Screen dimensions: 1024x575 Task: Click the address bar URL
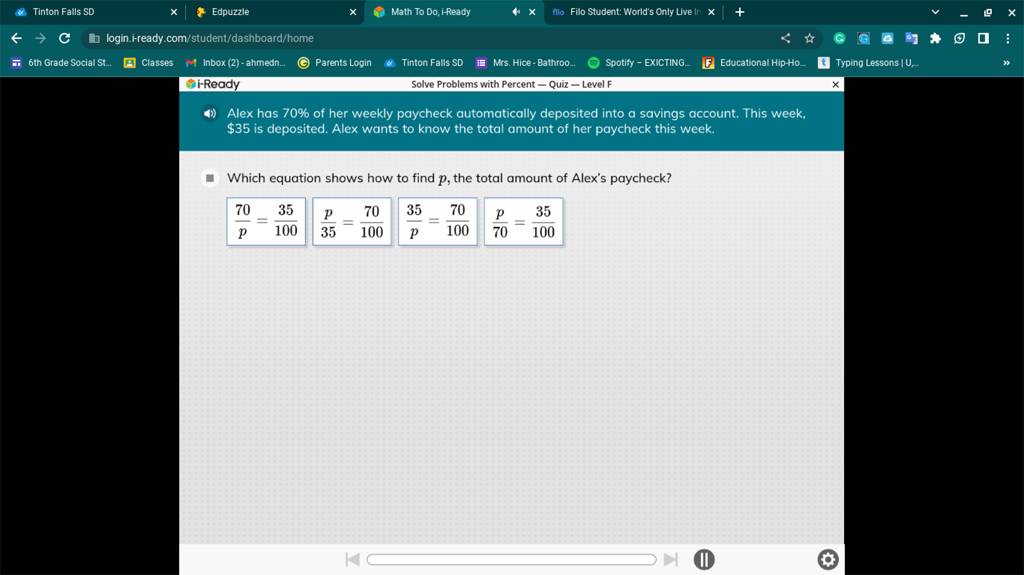pos(210,38)
